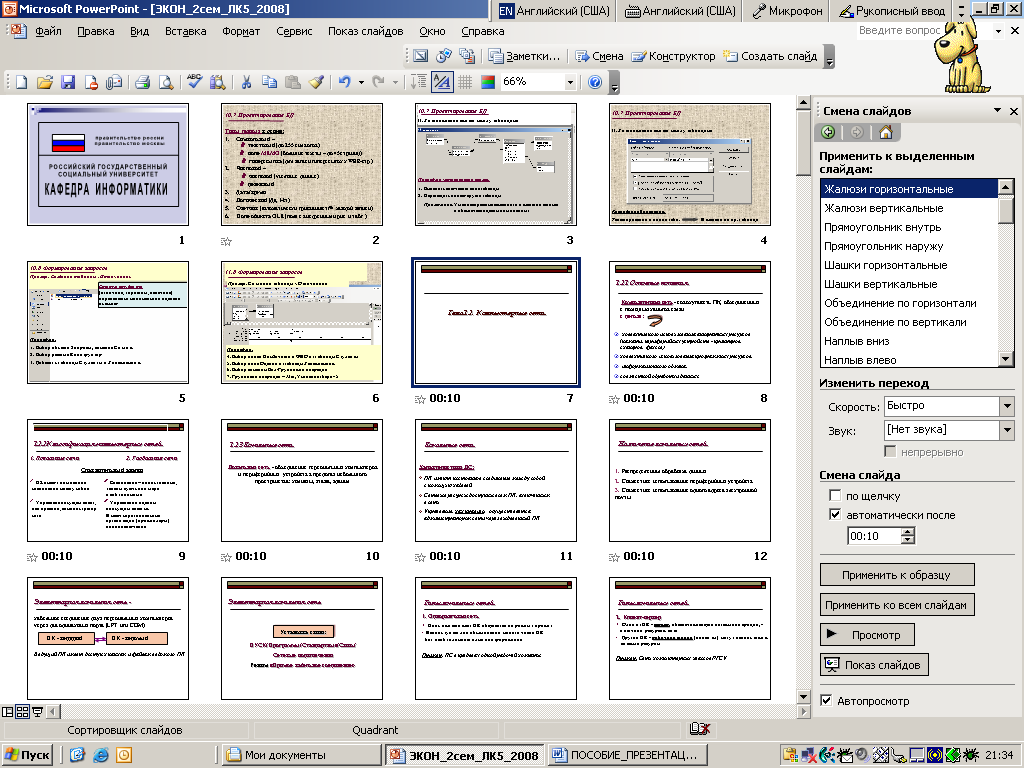
Task: Click the Format Painter brush icon
Action: pos(316,82)
